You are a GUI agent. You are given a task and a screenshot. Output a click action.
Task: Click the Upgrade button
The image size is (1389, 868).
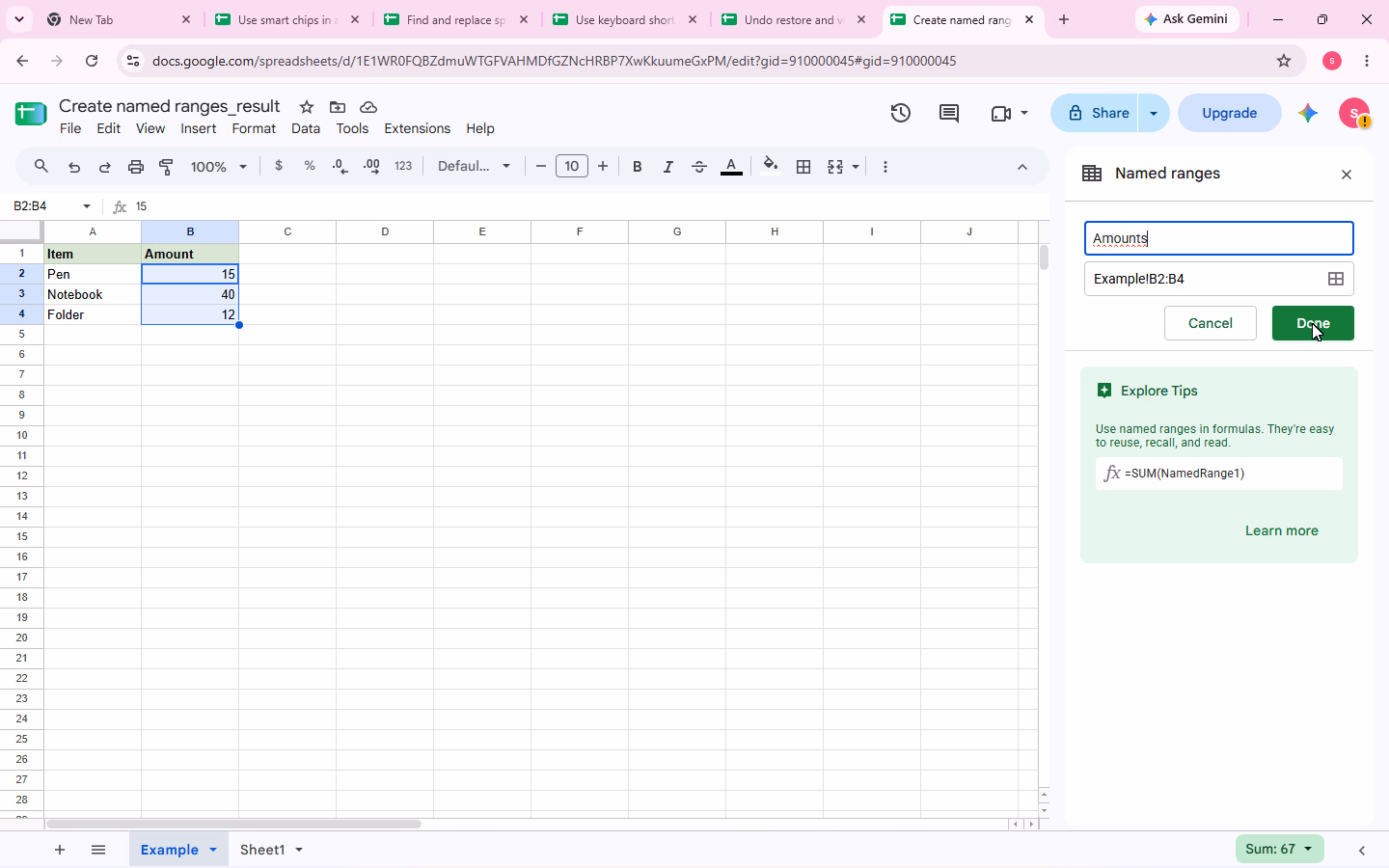tap(1230, 113)
